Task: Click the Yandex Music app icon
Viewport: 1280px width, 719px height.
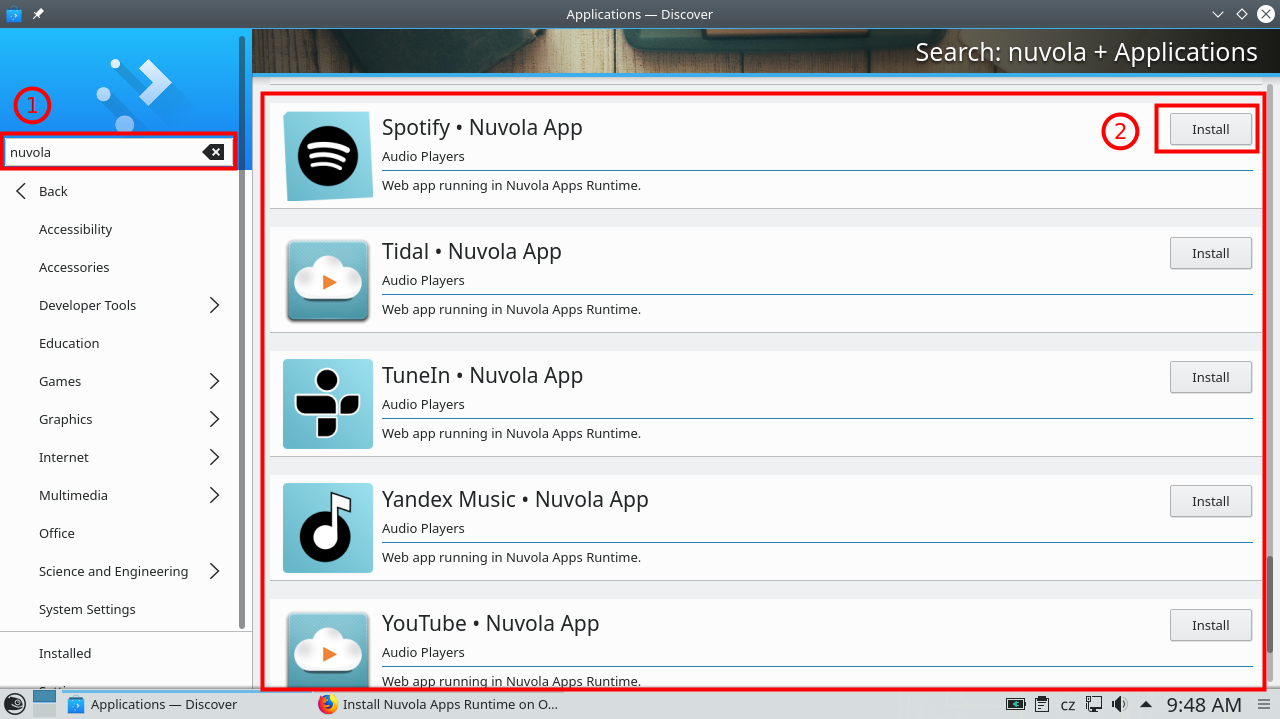Action: pyautogui.click(x=328, y=528)
